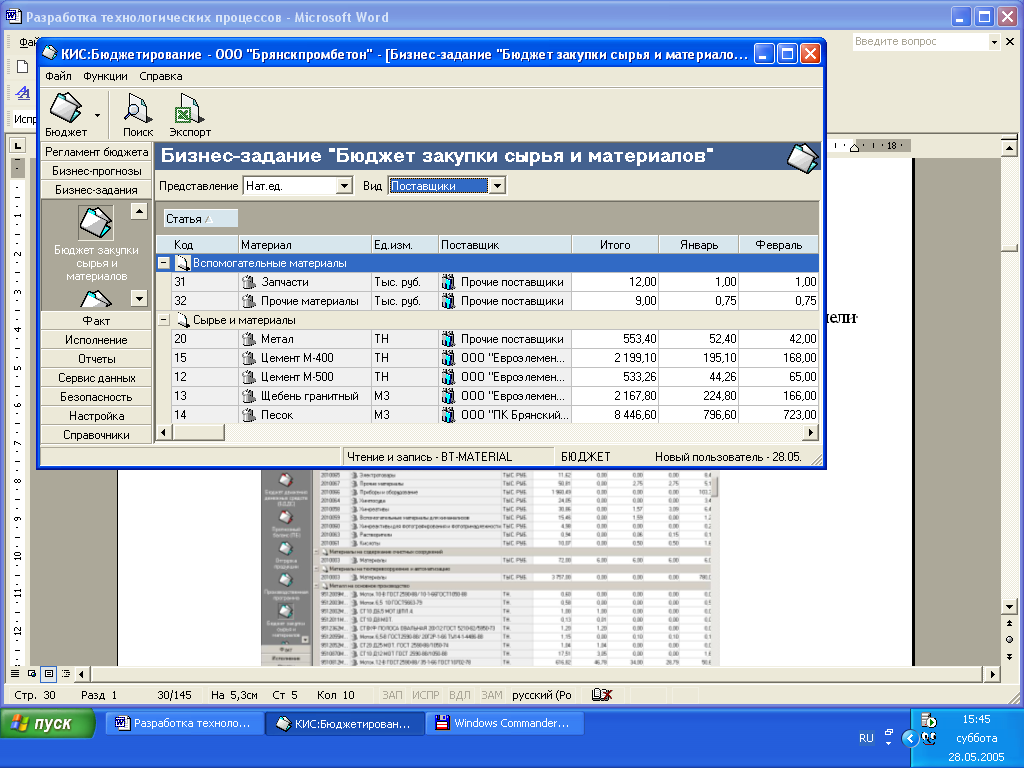1024x768 pixels.
Task: Select the Бизнес-прогнозы sidebar section
Action: pos(96,170)
